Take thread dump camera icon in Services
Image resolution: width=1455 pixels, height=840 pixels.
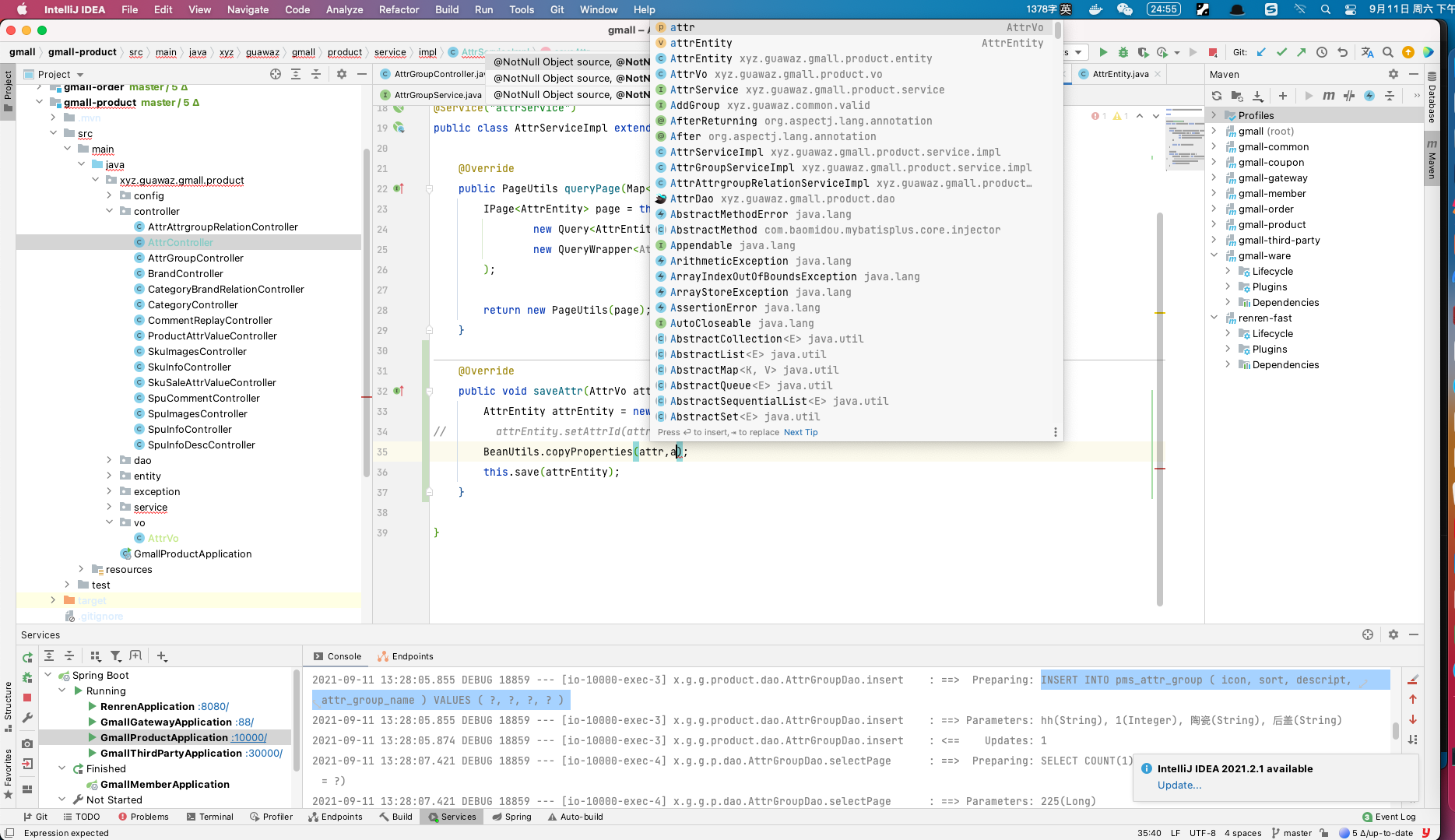(x=27, y=743)
